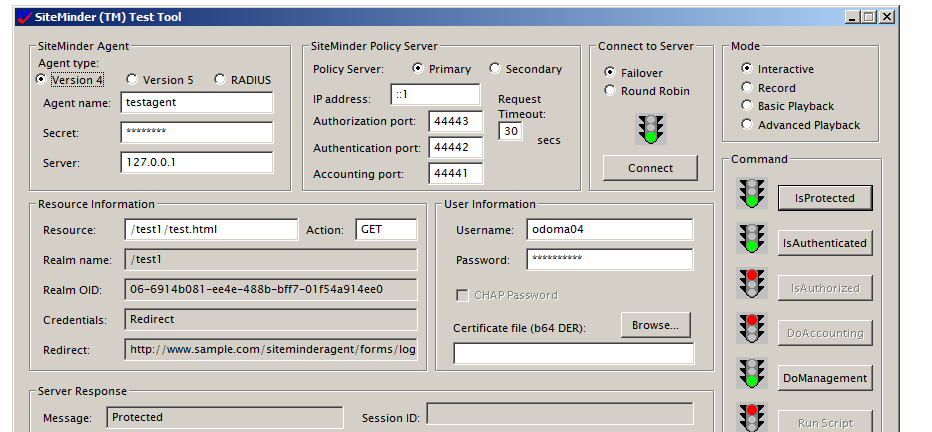Click the agent Secret field
The width and height of the screenshot is (932, 432).
coord(197,132)
